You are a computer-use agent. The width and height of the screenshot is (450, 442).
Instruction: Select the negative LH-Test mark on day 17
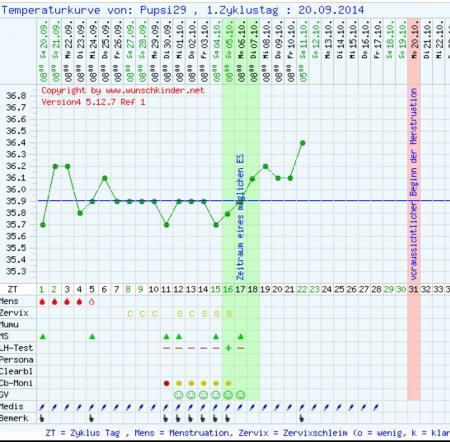point(241,348)
